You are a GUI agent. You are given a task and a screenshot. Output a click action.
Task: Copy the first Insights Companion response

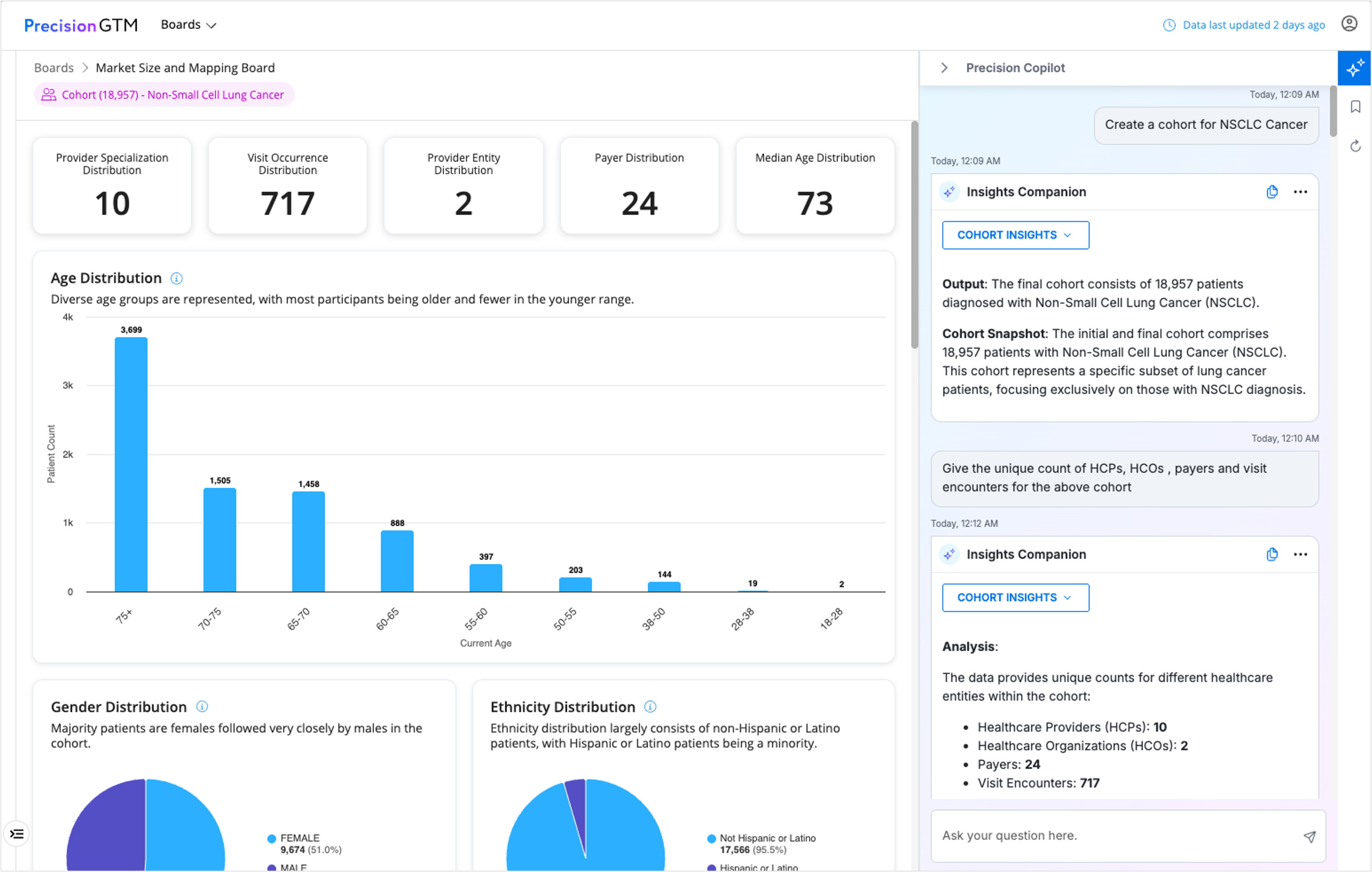1272,192
